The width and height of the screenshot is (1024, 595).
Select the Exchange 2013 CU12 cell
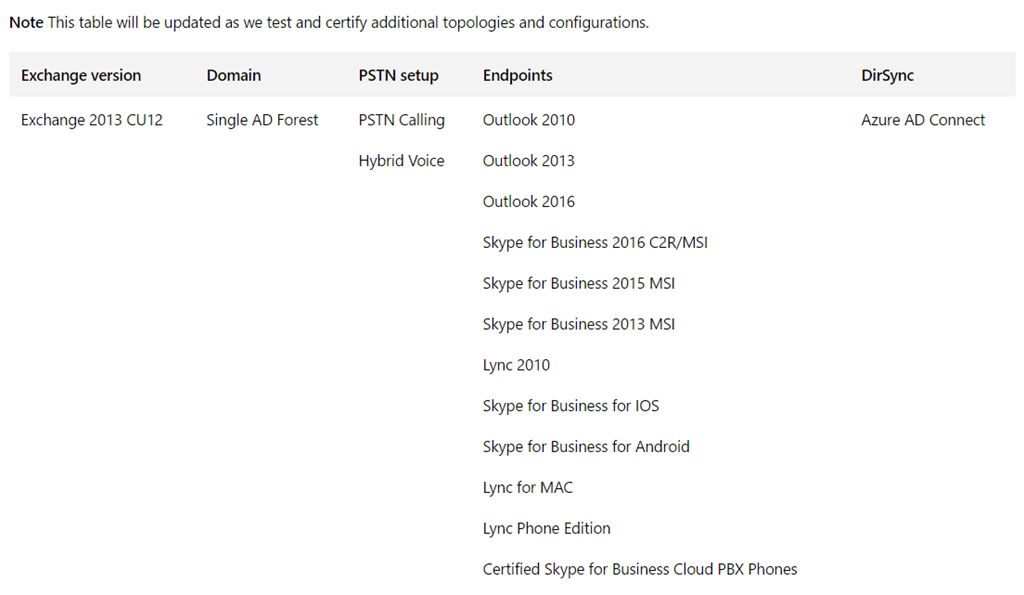(92, 120)
